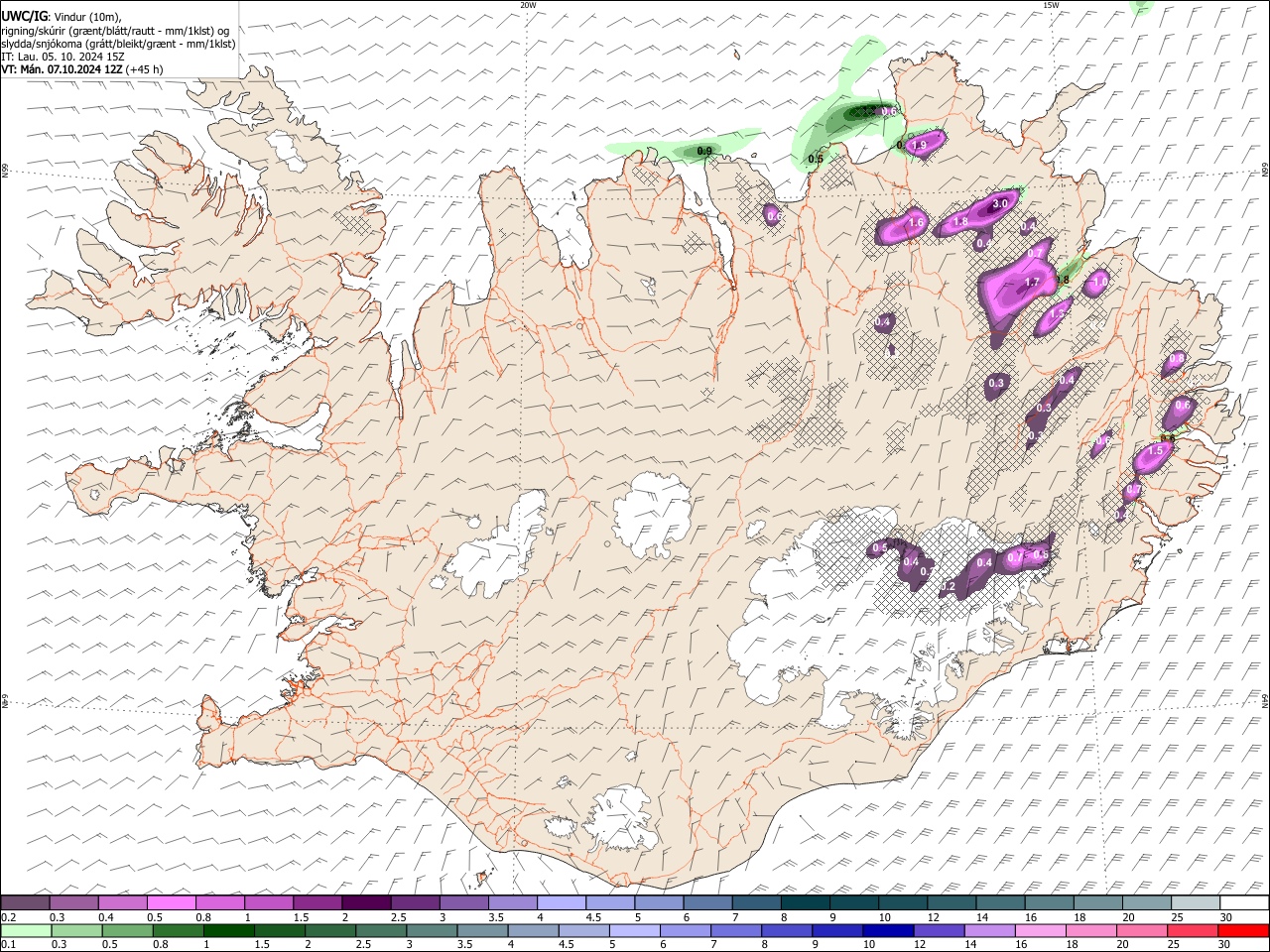Click the deep blue 10 swatch in the lower legend

887,931
